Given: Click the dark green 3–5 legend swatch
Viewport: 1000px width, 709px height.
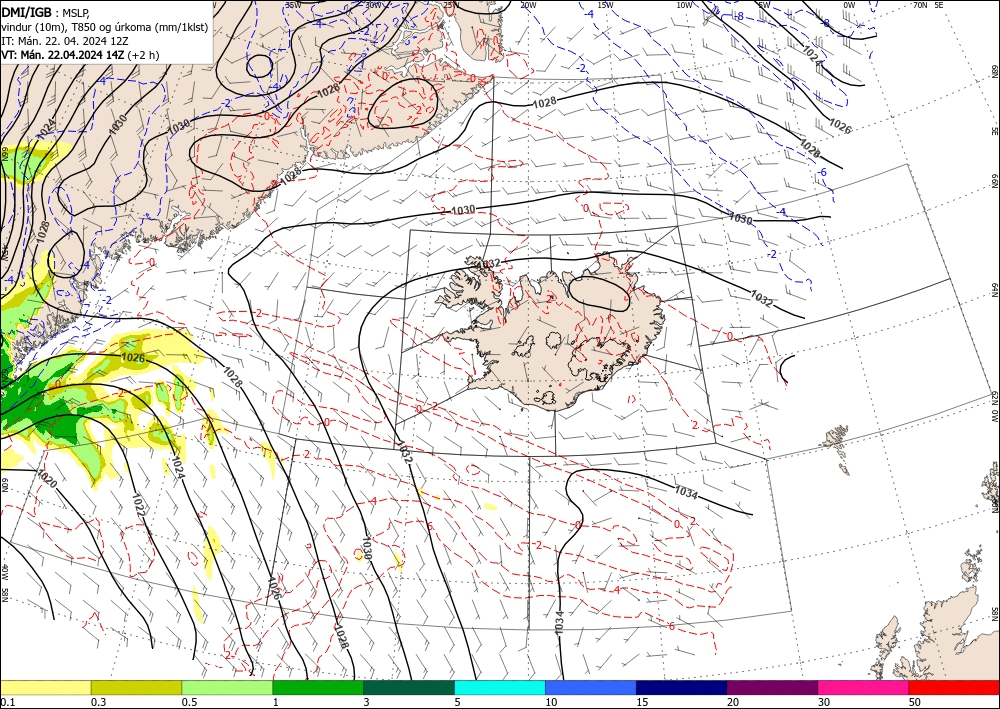Looking at the screenshot, I should pyautogui.click(x=409, y=687).
